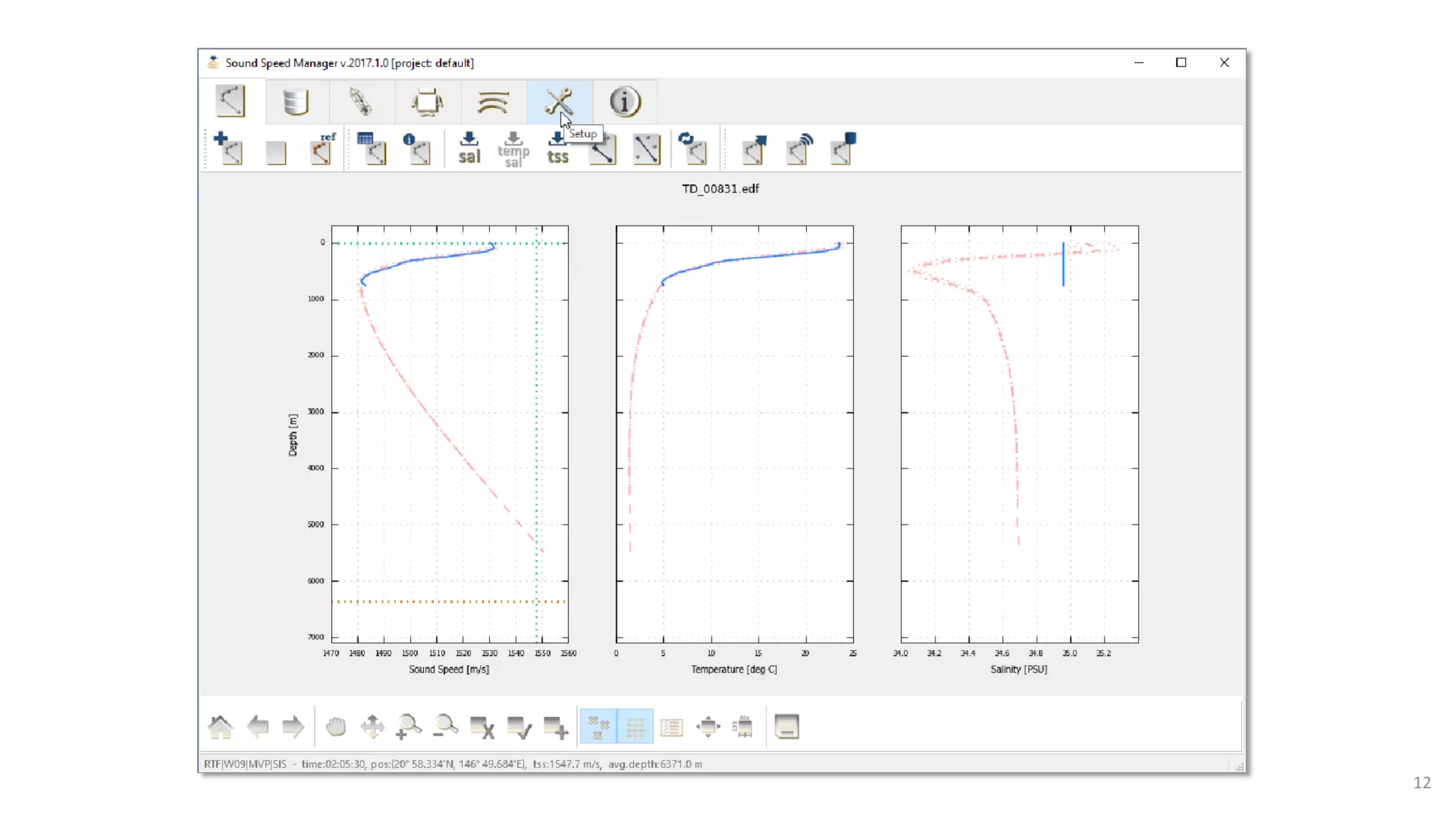Click the orange dotted depth line in sound speed plot
1456x821 pixels.
[x=427, y=601]
